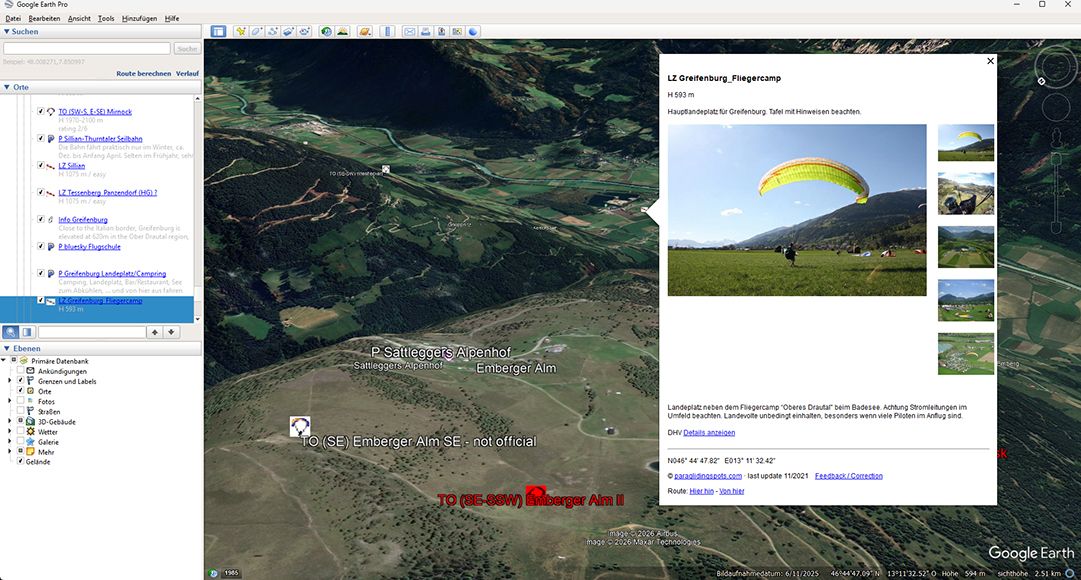Hide sidebar using the sidebar toolbar button
This screenshot has height=580, width=1081.
pos(218,31)
